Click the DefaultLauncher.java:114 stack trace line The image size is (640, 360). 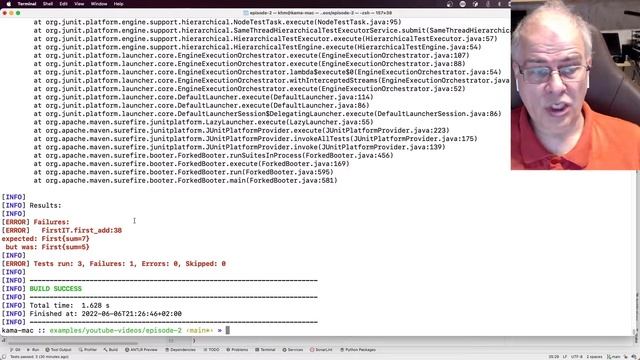[203, 97]
